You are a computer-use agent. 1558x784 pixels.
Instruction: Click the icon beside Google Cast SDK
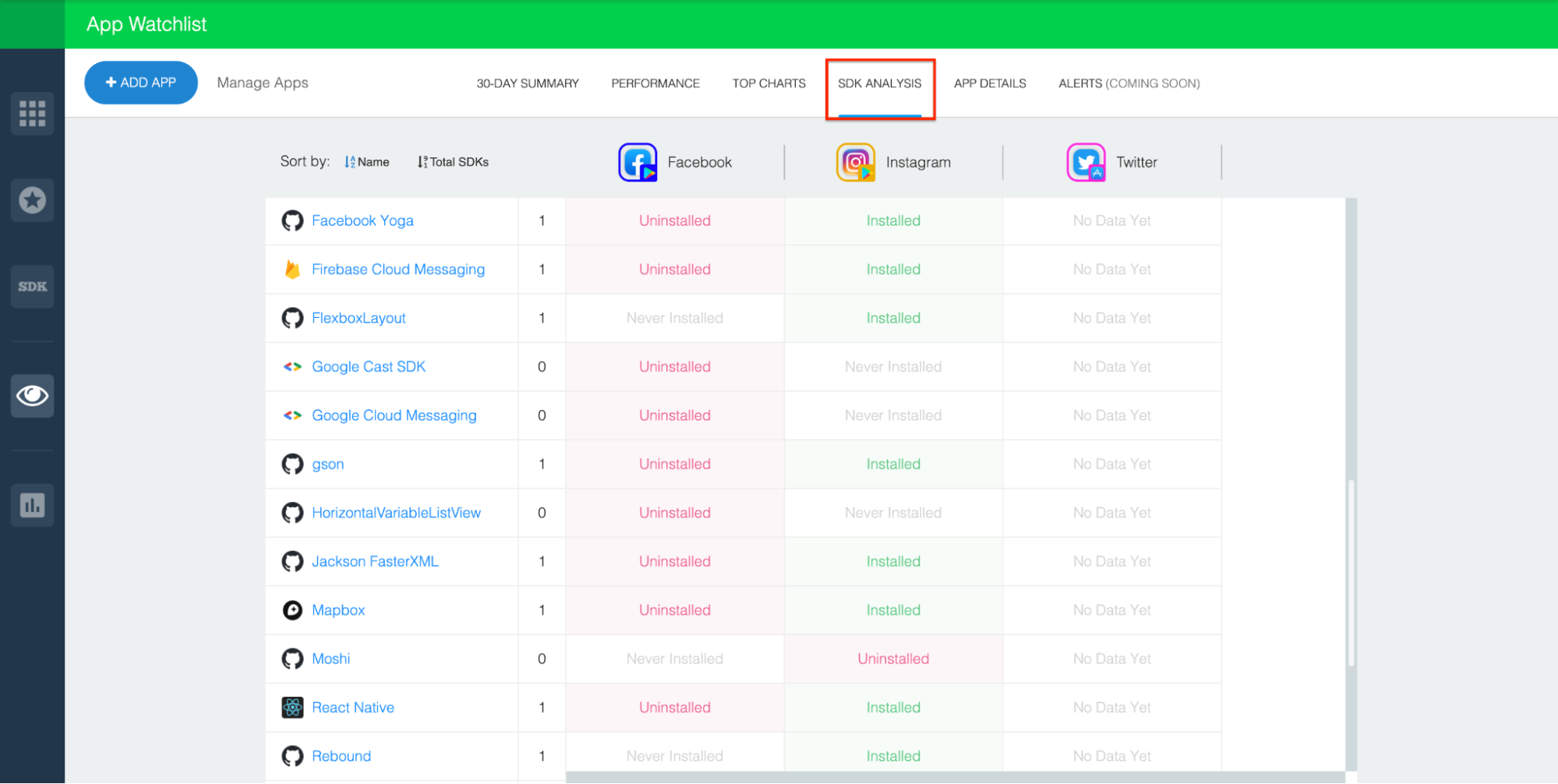point(292,367)
